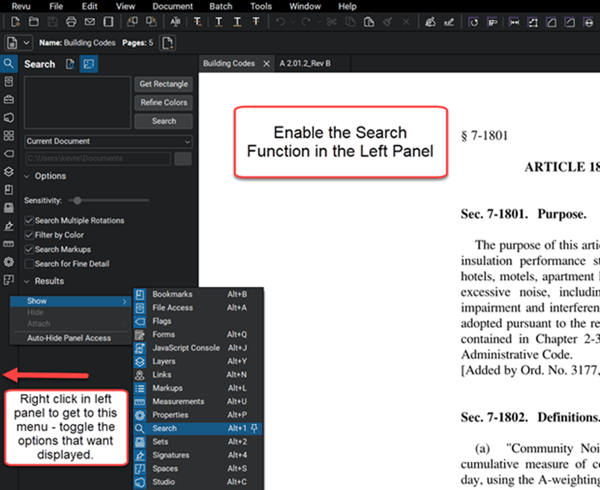Enable Search for Fine Detail checkbox

click(x=29, y=264)
